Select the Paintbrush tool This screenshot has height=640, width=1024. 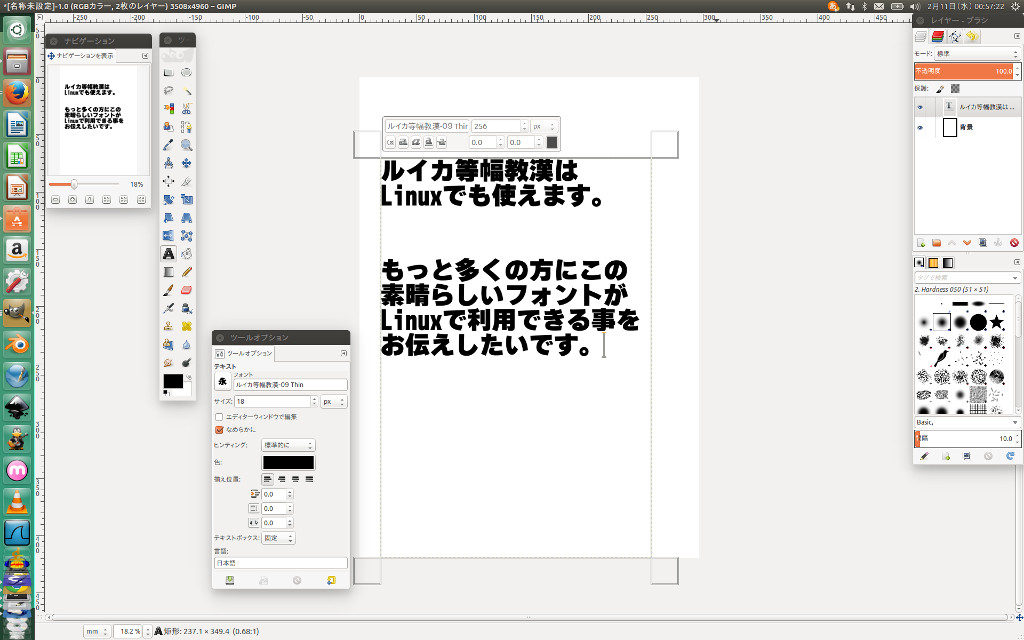[x=168, y=290]
